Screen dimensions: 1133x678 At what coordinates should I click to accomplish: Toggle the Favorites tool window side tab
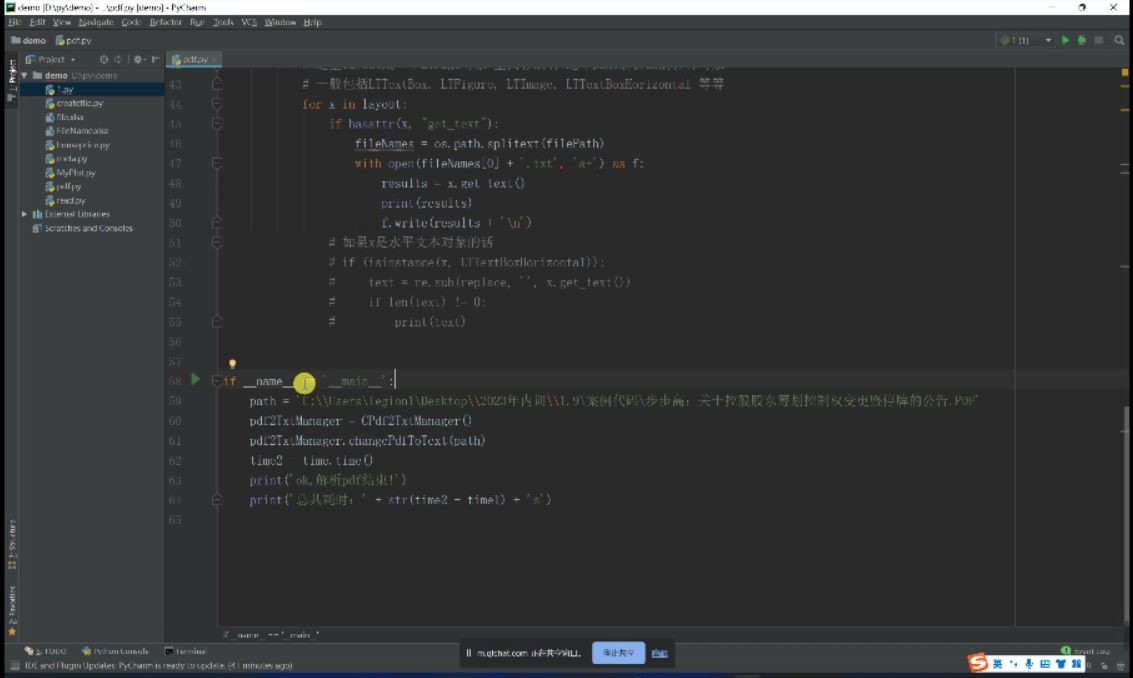[12, 610]
